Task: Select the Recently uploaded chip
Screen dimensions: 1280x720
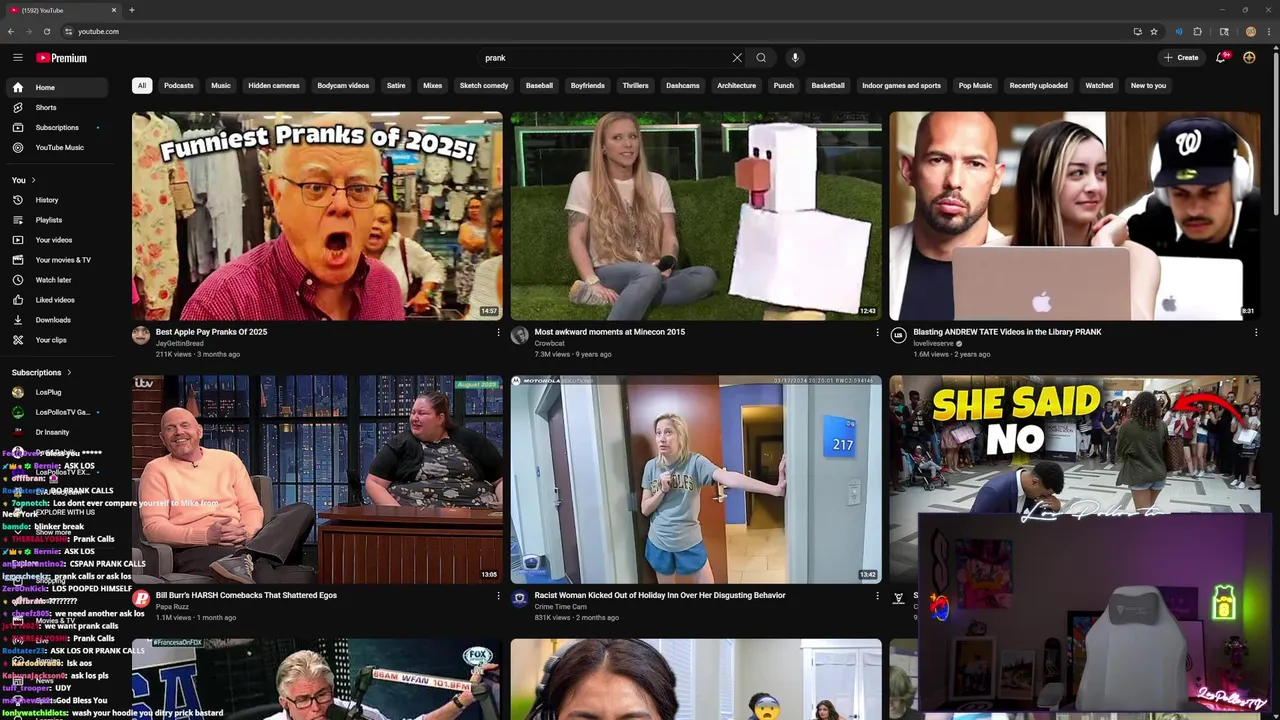Action: (x=1038, y=85)
